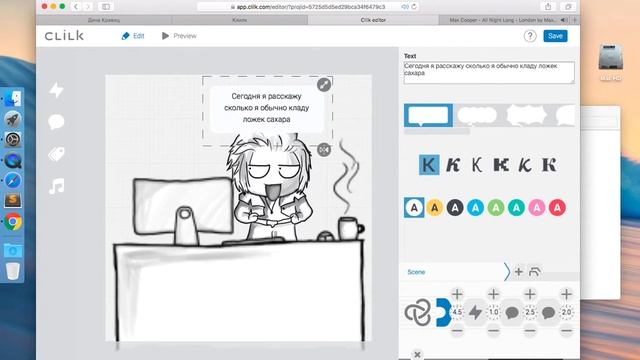Click the flip handle below the speech bubble

point(324,150)
